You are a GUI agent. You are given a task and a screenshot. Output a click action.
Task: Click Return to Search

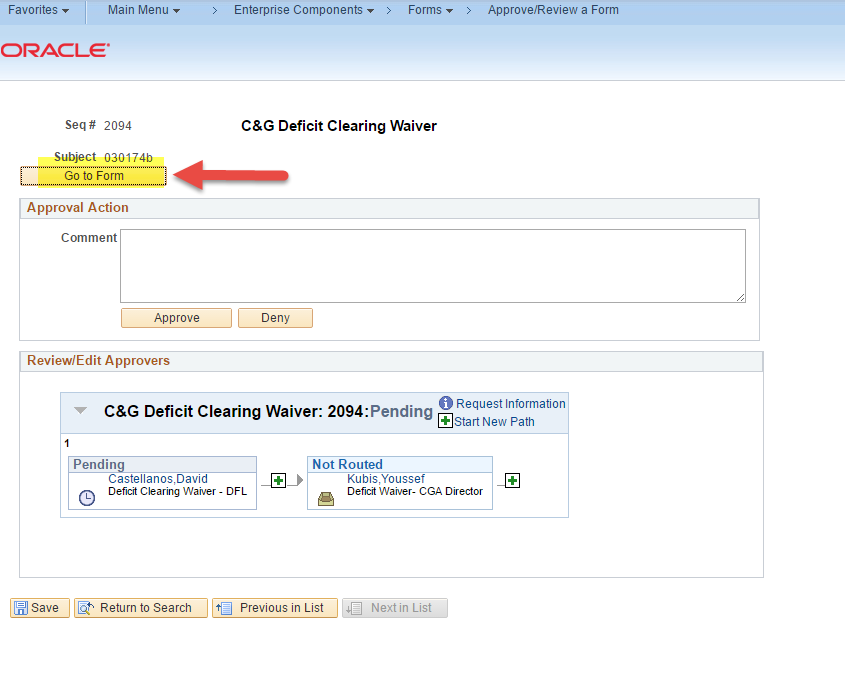point(141,608)
